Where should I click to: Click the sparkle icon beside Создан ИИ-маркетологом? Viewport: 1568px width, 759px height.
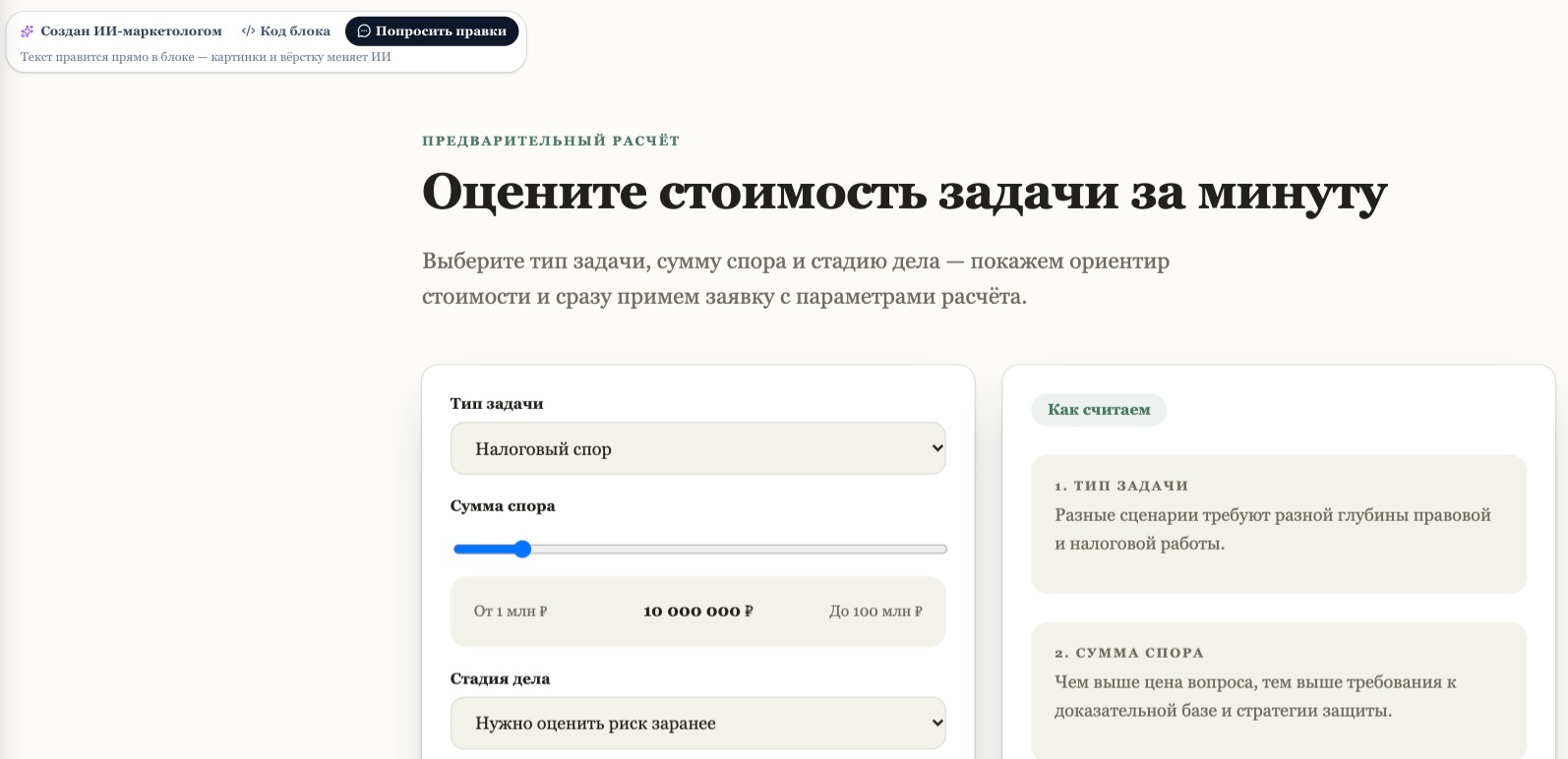28,31
